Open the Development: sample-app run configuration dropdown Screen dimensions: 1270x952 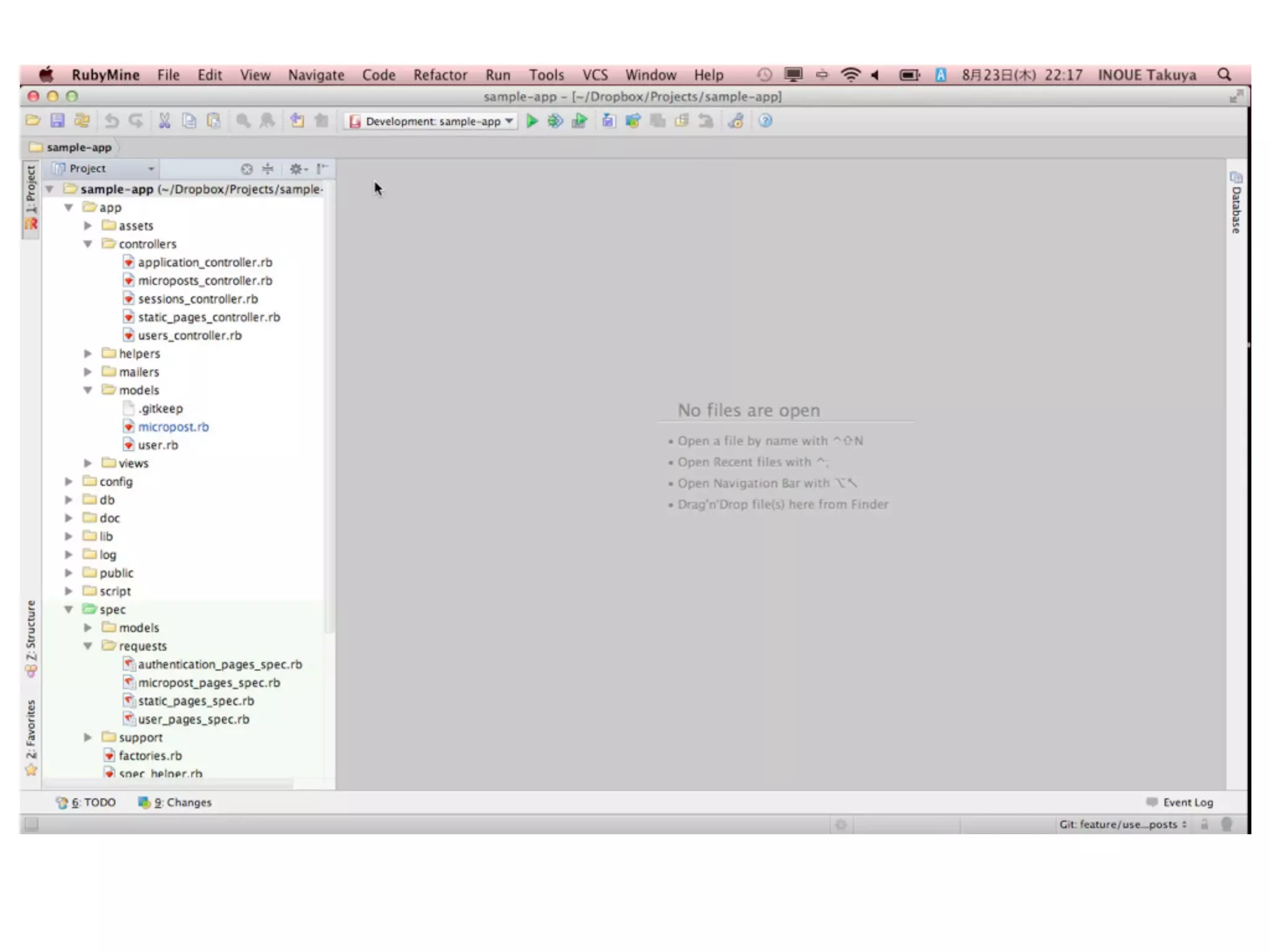pyautogui.click(x=432, y=121)
